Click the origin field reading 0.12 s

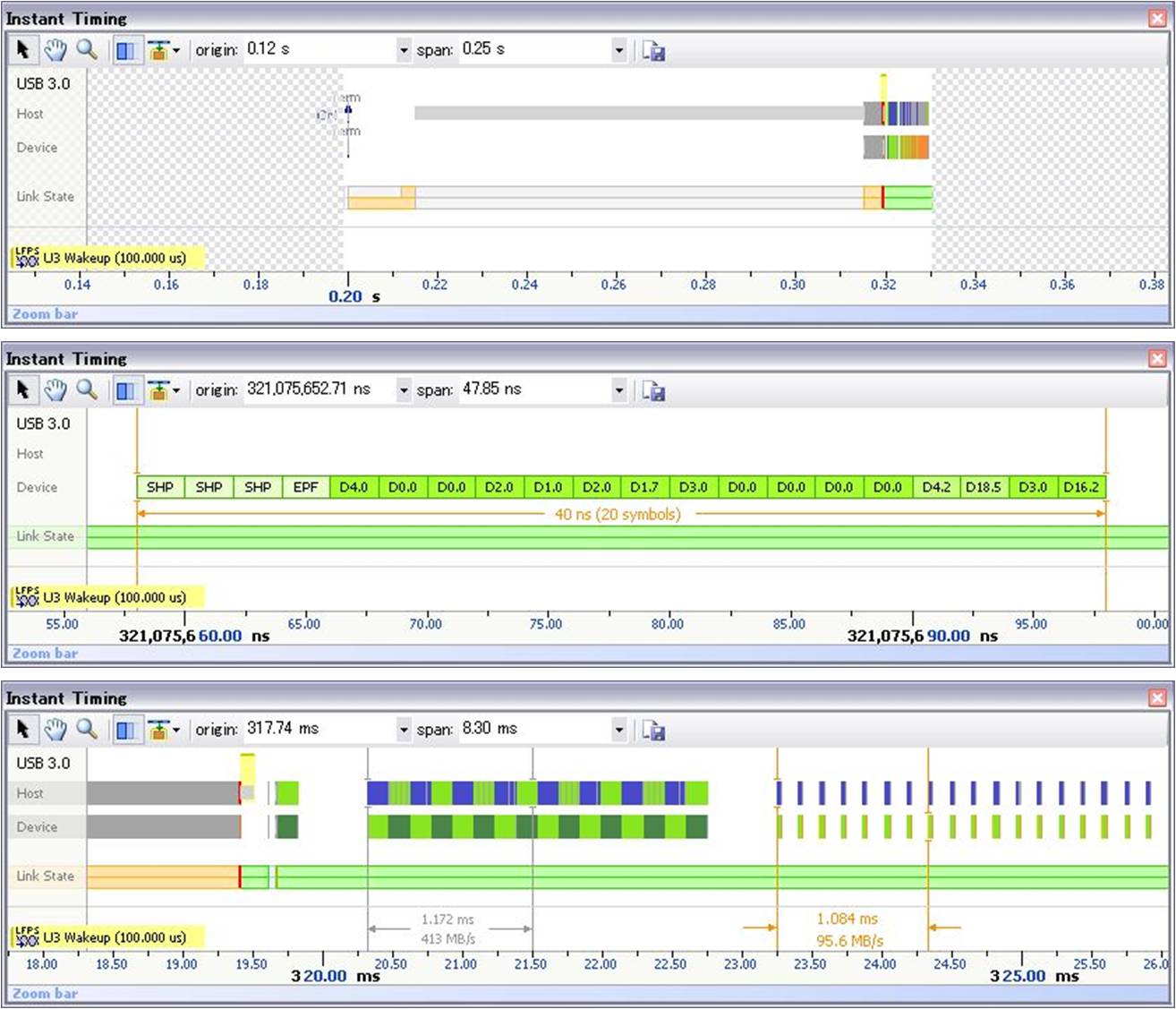point(319,49)
